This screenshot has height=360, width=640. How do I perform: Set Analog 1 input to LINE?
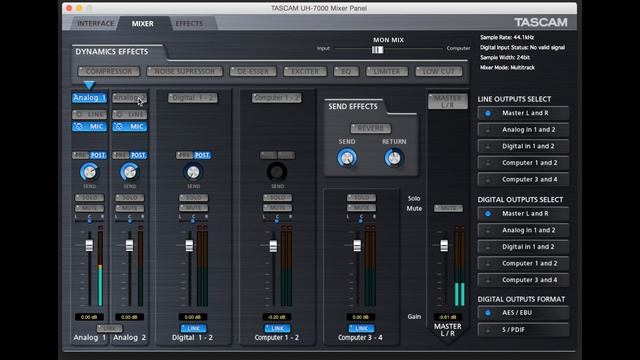coord(89,115)
